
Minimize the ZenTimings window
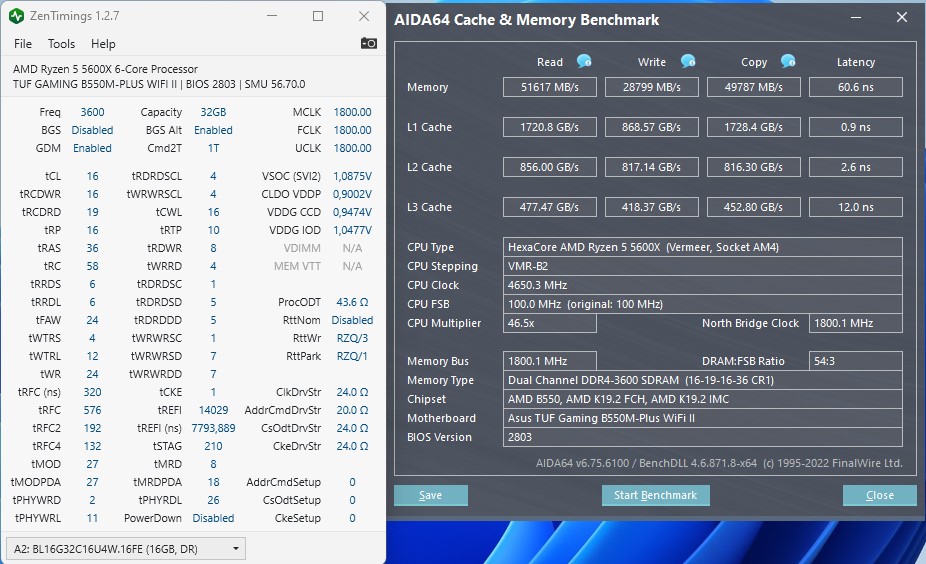tap(272, 16)
